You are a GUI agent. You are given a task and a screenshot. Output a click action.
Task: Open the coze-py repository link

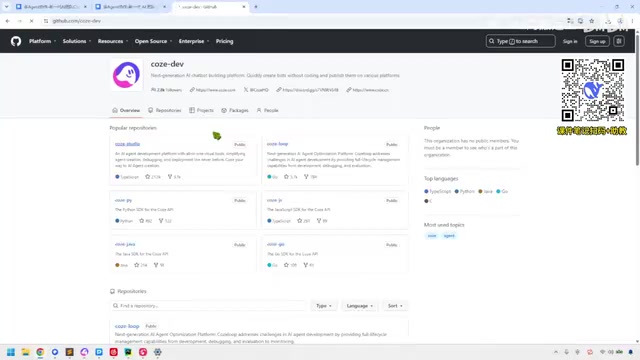point(123,200)
